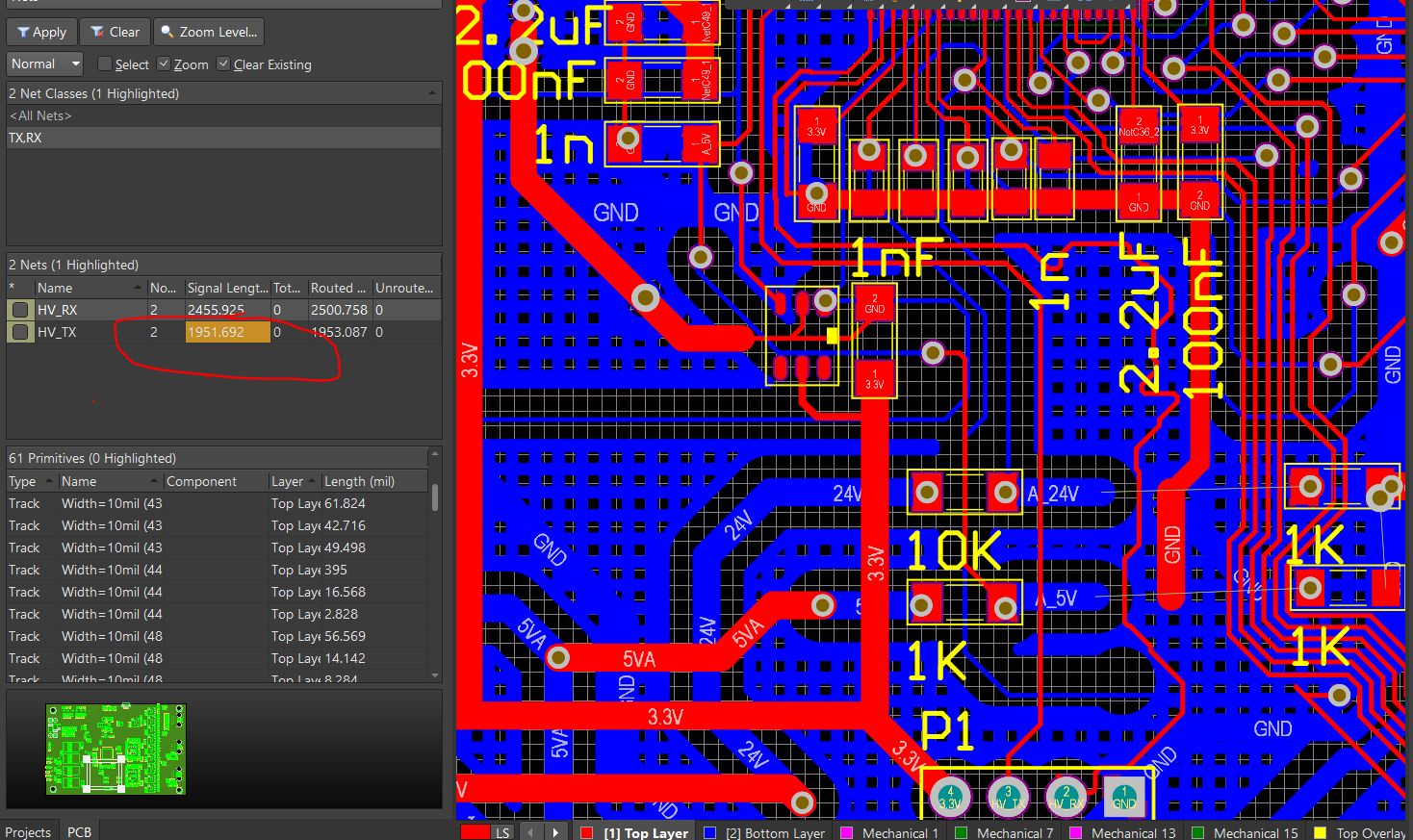Viewport: 1413px width, 840px height.
Task: Click the Apply filter button
Action: (40, 32)
